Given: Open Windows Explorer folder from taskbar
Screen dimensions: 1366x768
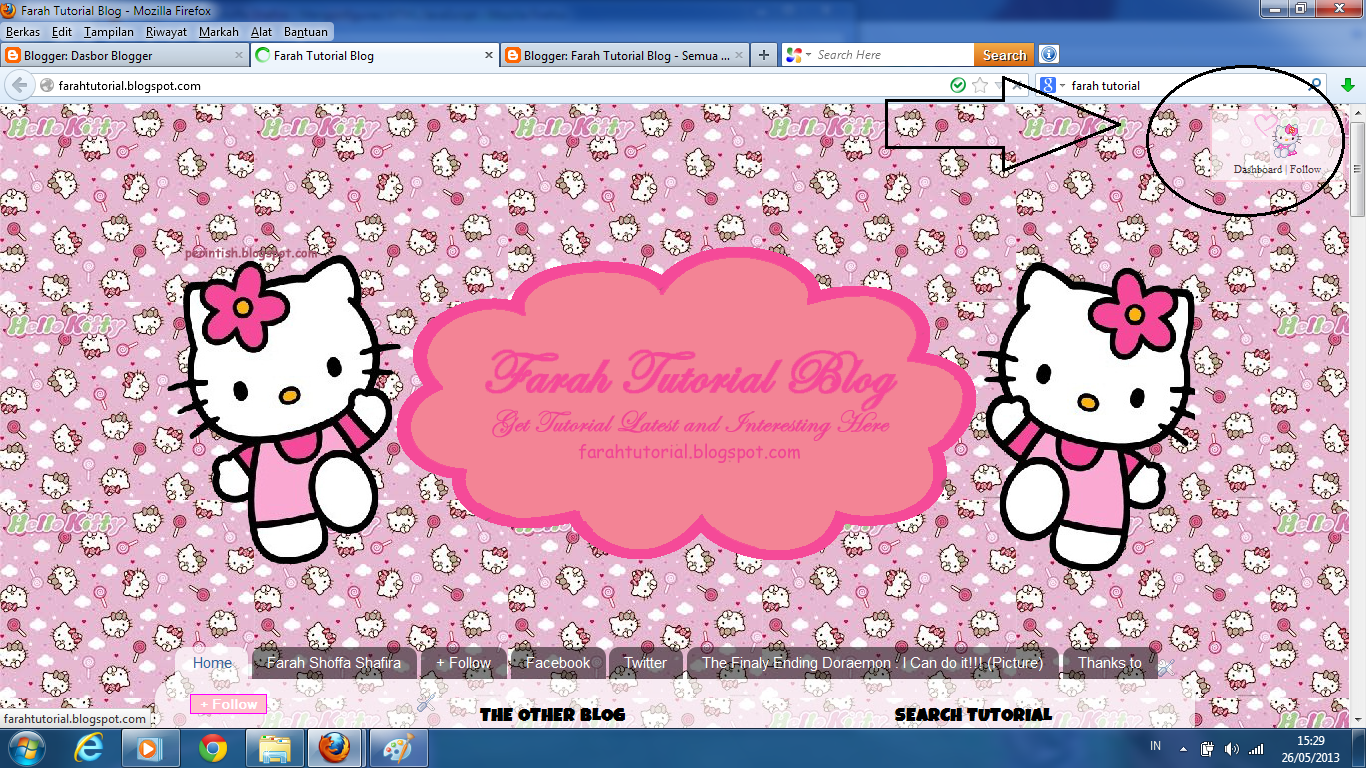Looking at the screenshot, I should click(275, 748).
